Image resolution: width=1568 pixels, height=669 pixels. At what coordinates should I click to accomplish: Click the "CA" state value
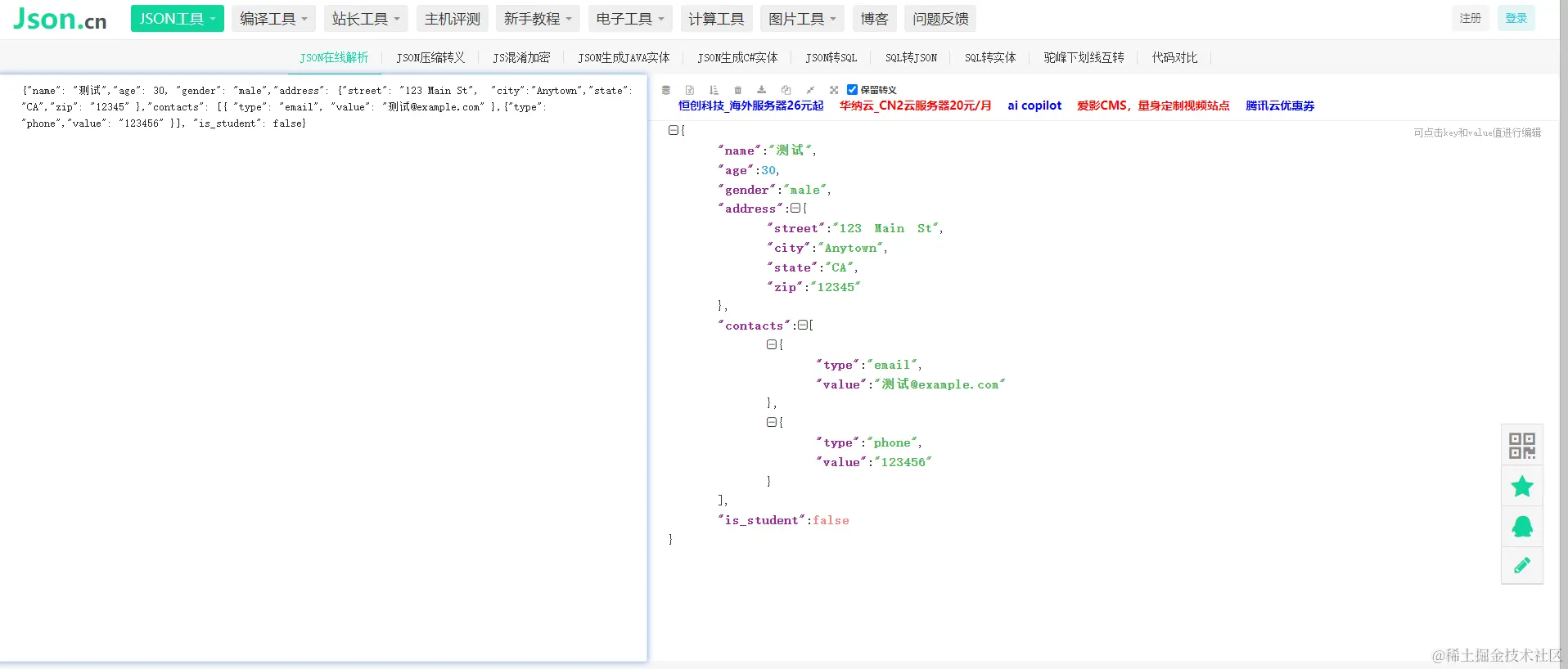pos(840,267)
